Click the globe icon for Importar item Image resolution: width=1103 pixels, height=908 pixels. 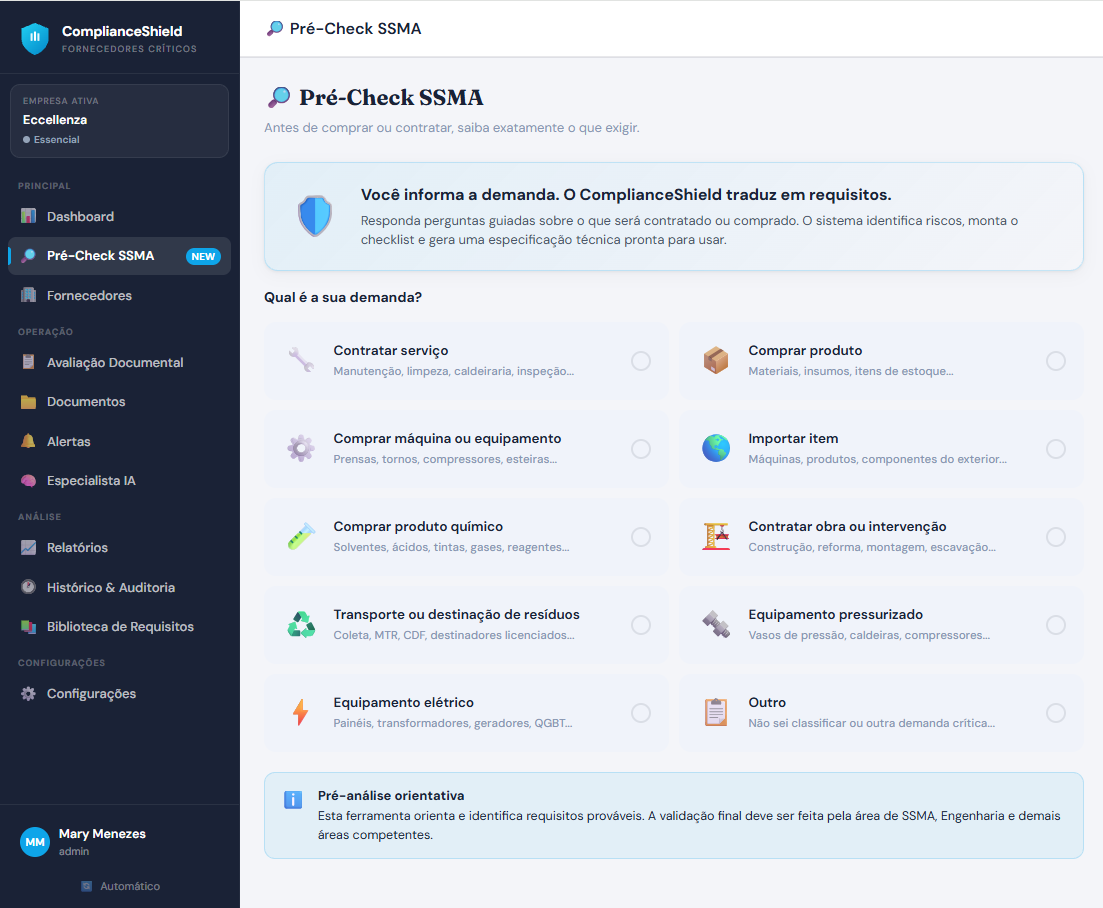(x=716, y=448)
